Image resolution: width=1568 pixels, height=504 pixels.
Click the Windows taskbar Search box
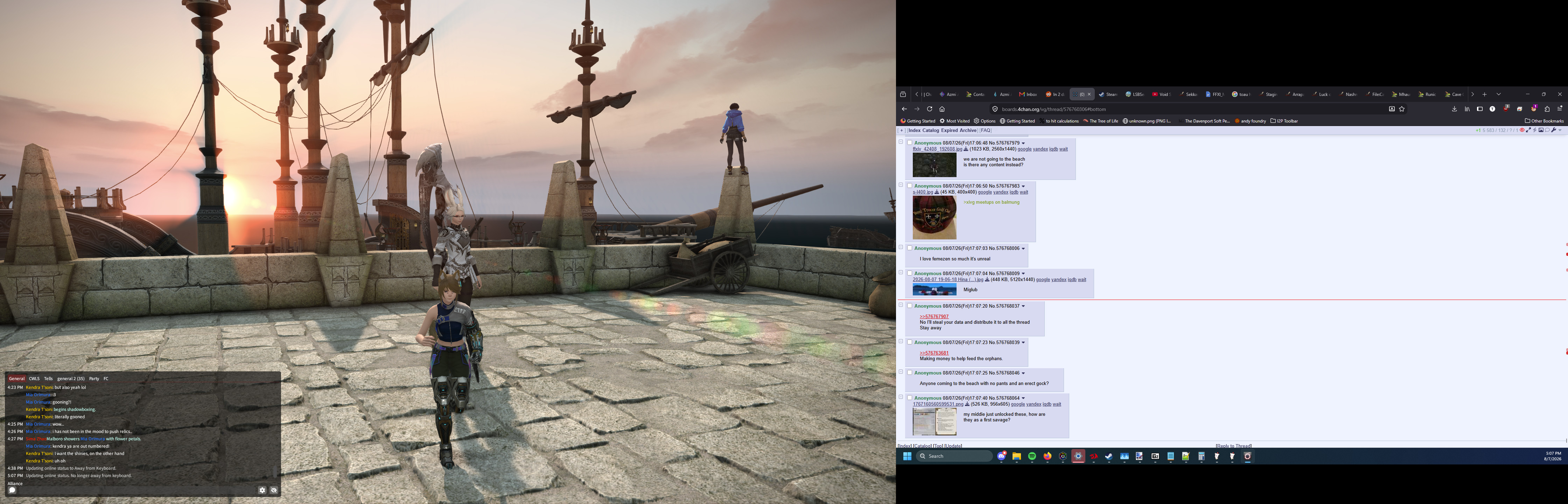[954, 456]
